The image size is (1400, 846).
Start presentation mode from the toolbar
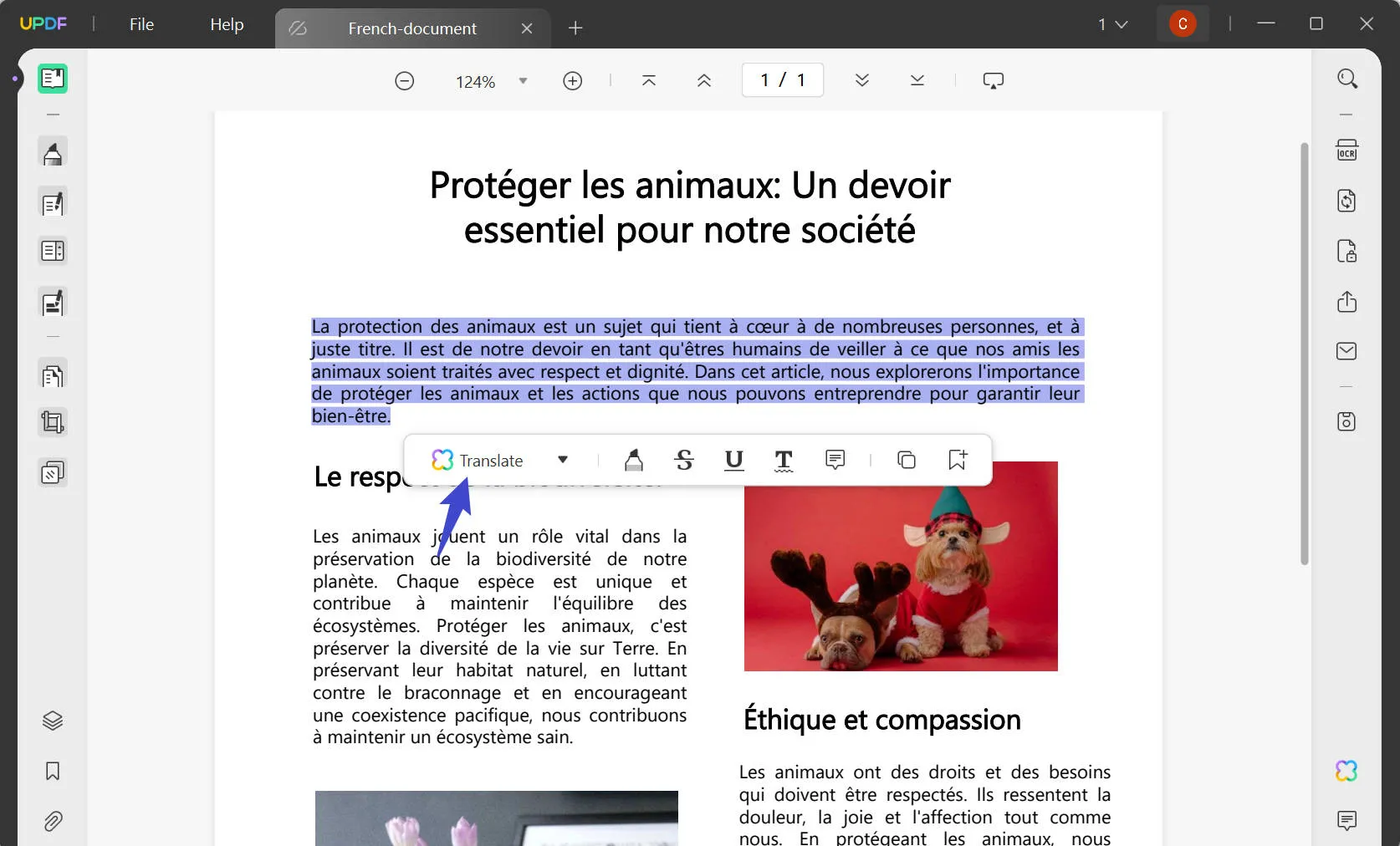[993, 80]
